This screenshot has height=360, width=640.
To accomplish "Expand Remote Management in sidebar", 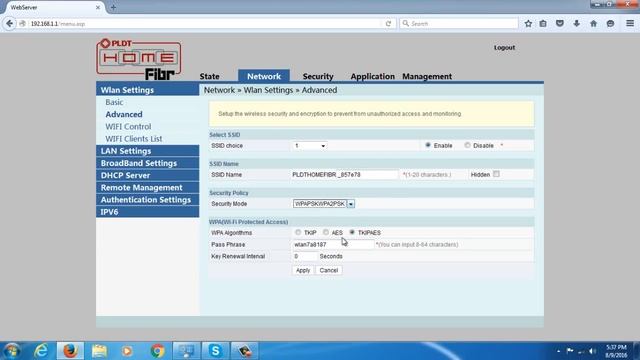I will 147,187.
